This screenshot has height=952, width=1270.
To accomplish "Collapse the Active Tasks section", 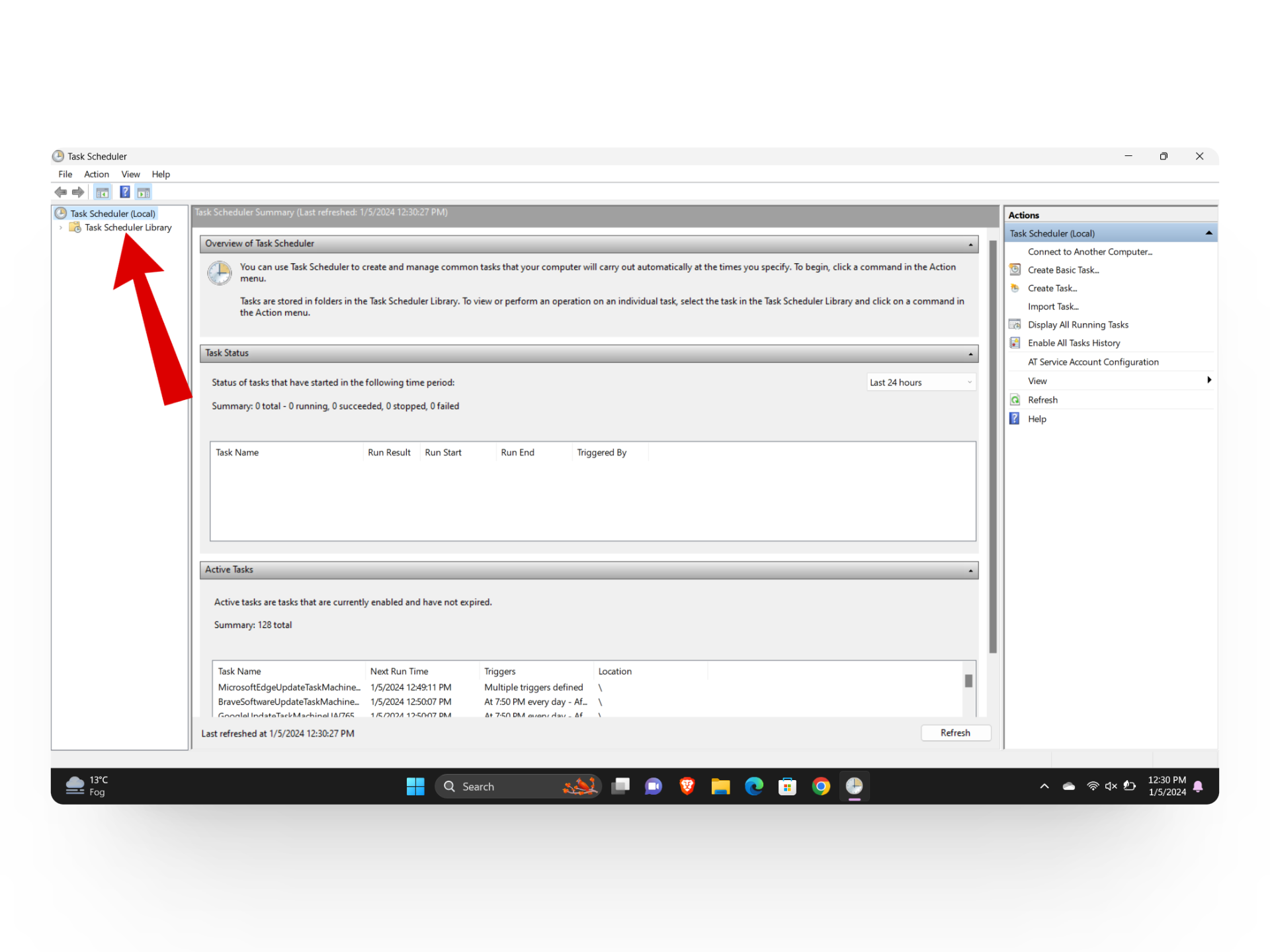I will [970, 571].
